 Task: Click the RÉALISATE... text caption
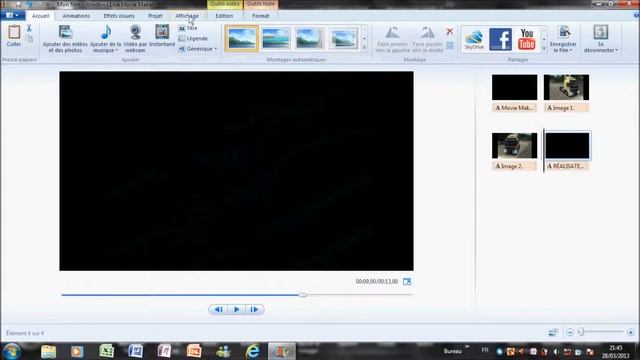click(x=566, y=166)
